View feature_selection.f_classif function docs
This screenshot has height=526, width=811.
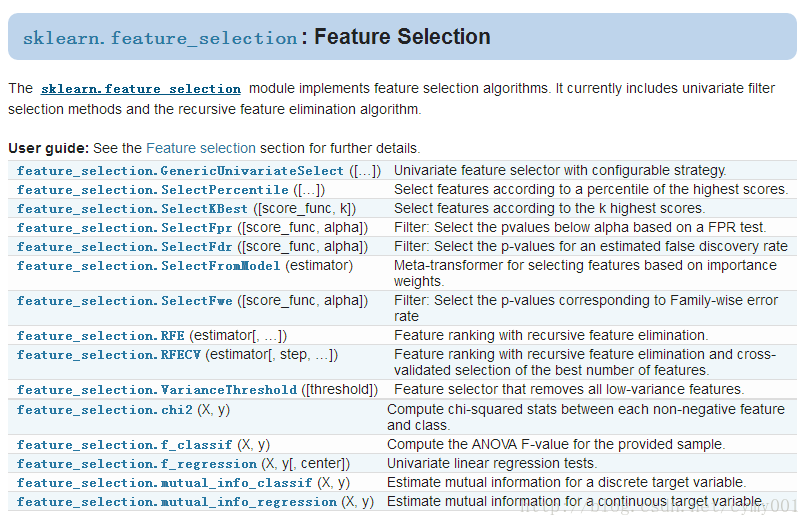[x=125, y=445]
